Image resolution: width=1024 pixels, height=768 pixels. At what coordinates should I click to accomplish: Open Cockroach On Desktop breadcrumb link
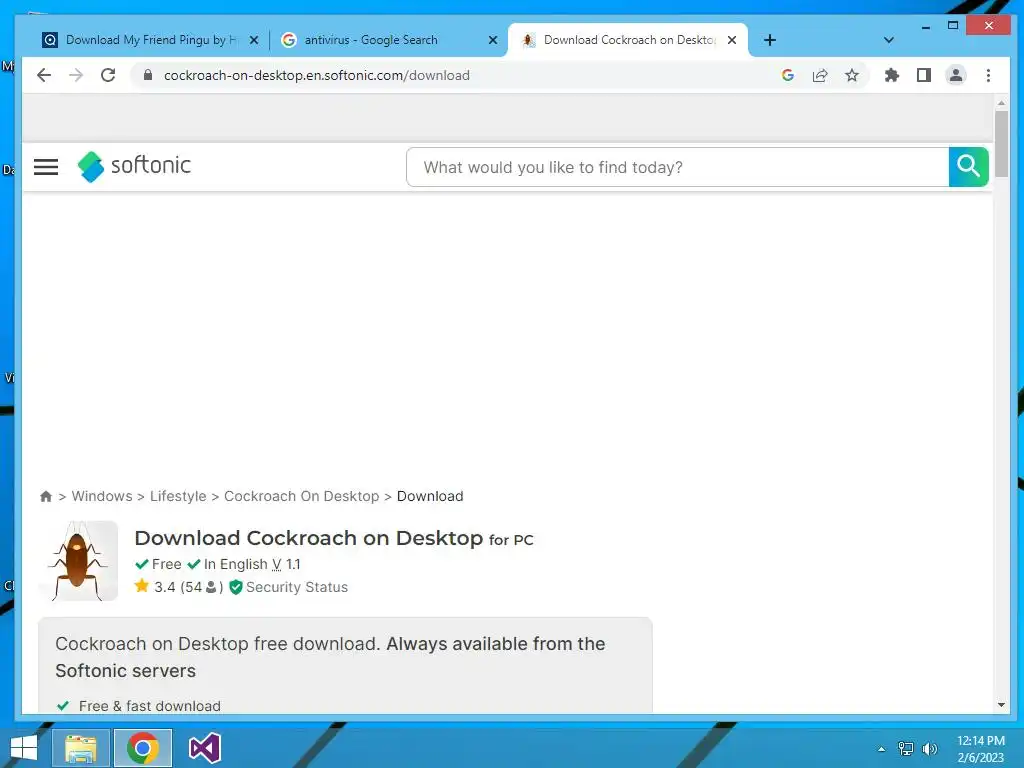point(302,496)
